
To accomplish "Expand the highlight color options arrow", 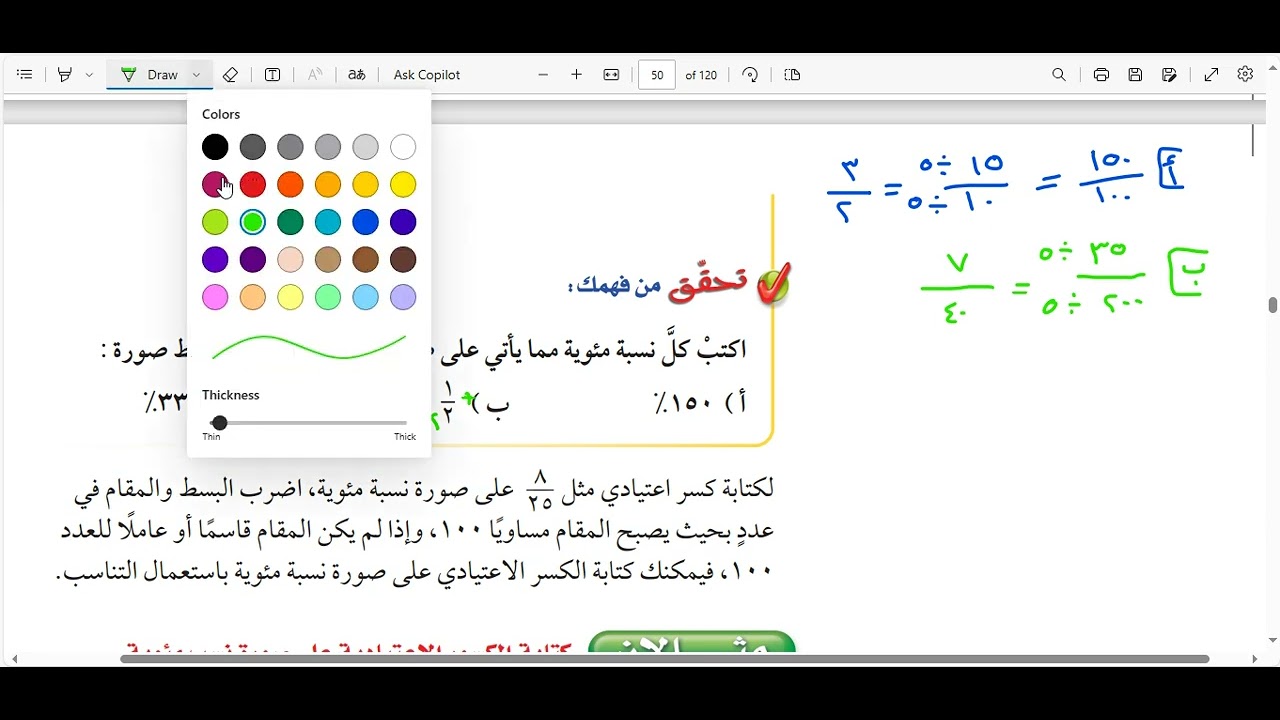I will point(89,75).
